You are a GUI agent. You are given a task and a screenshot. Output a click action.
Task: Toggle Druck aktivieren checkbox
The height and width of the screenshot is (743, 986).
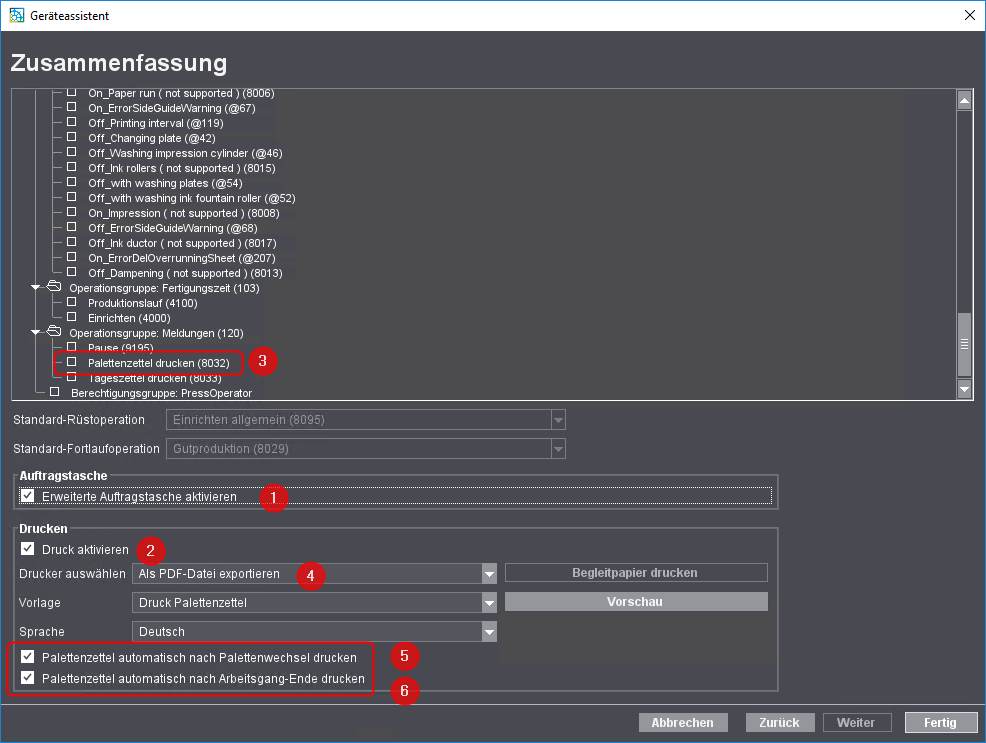pyautogui.click(x=28, y=549)
